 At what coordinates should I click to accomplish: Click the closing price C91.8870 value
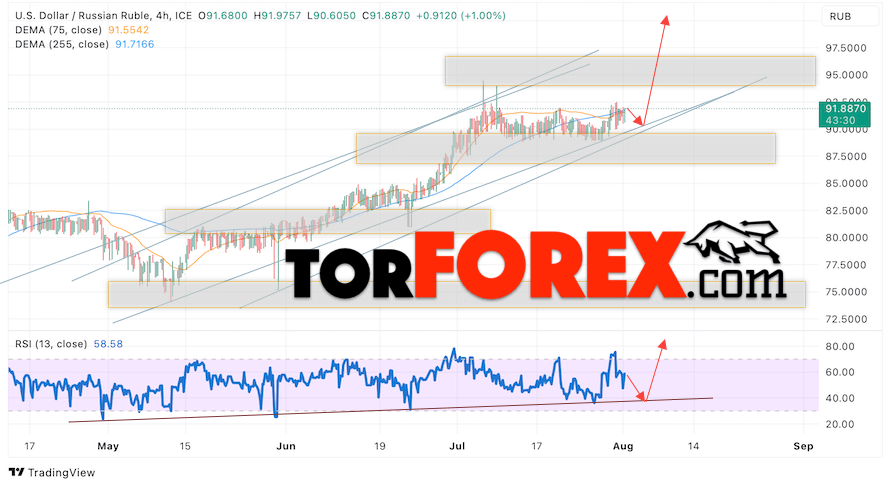(x=386, y=16)
